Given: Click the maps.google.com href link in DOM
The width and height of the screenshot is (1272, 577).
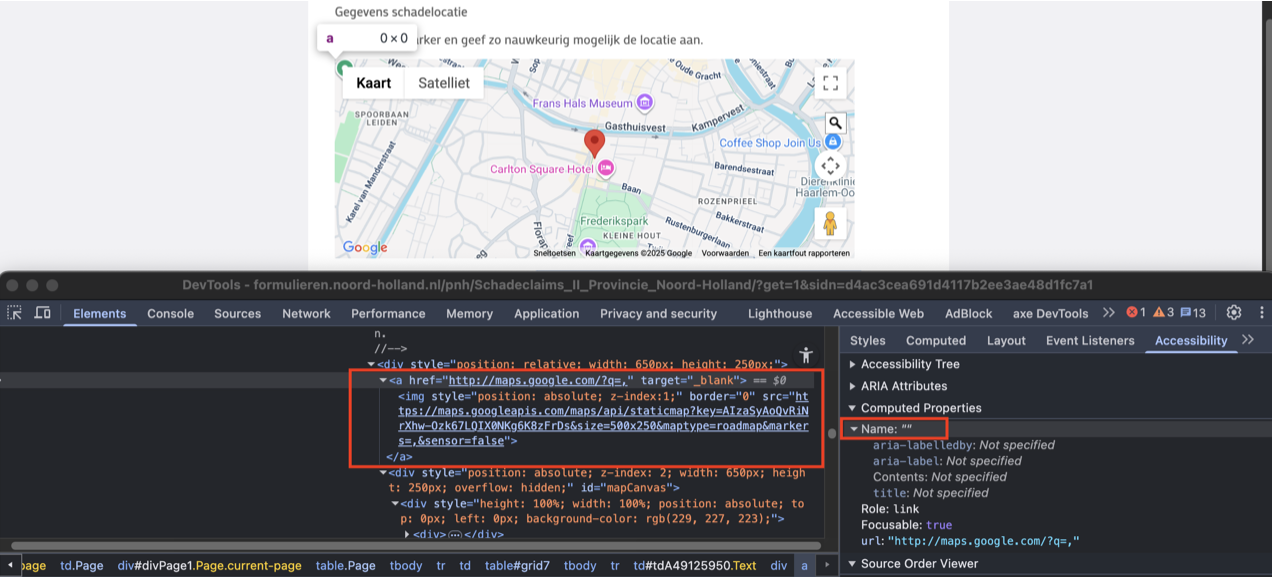Looking at the screenshot, I should pyautogui.click(x=538, y=380).
